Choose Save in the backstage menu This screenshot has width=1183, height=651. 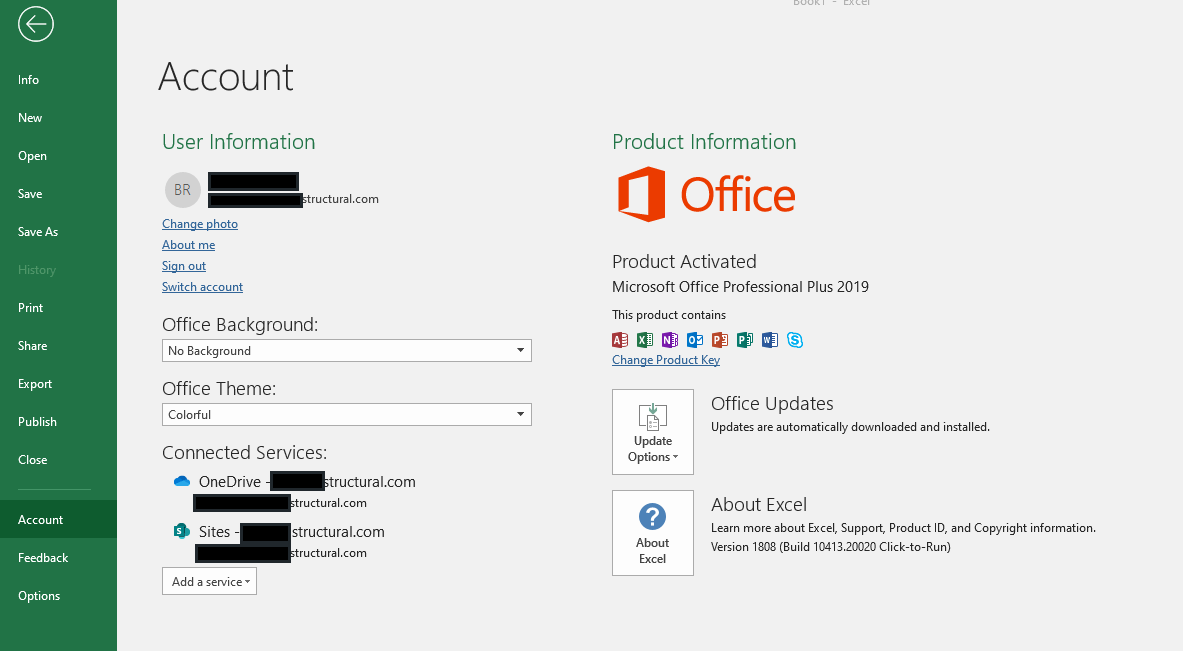(30, 194)
